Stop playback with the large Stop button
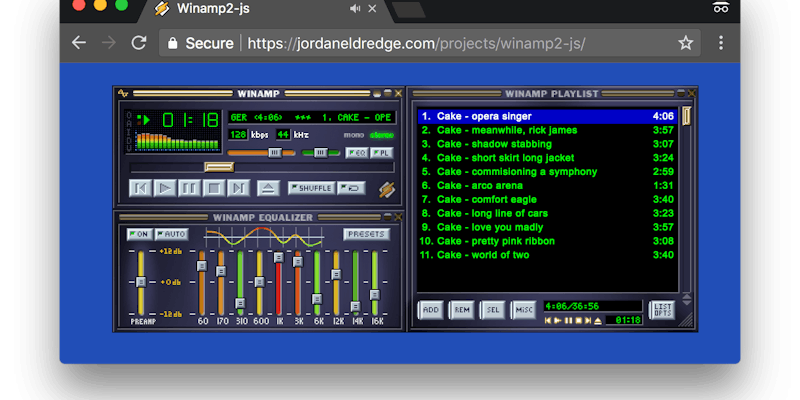The image size is (800, 400). click(x=214, y=188)
